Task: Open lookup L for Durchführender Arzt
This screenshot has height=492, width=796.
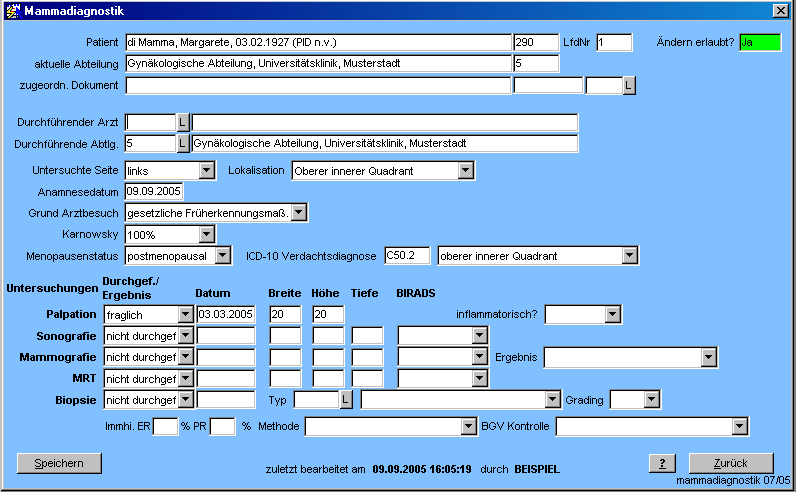Action: coord(183,122)
